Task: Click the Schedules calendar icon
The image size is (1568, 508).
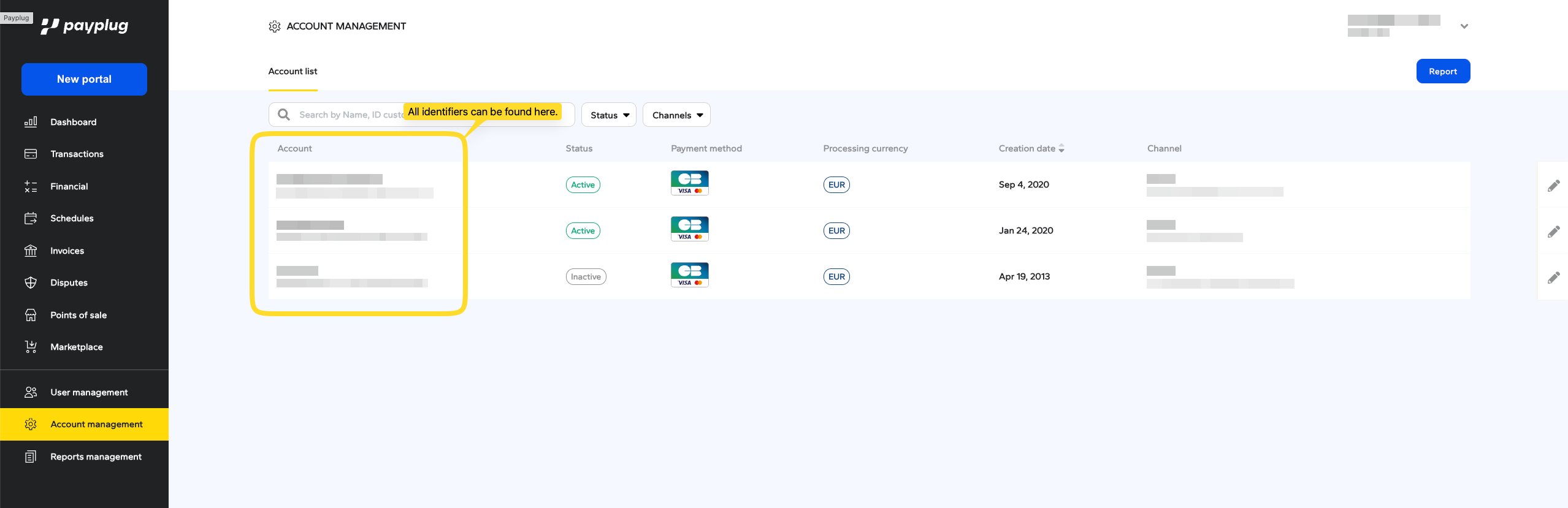Action: pos(31,218)
